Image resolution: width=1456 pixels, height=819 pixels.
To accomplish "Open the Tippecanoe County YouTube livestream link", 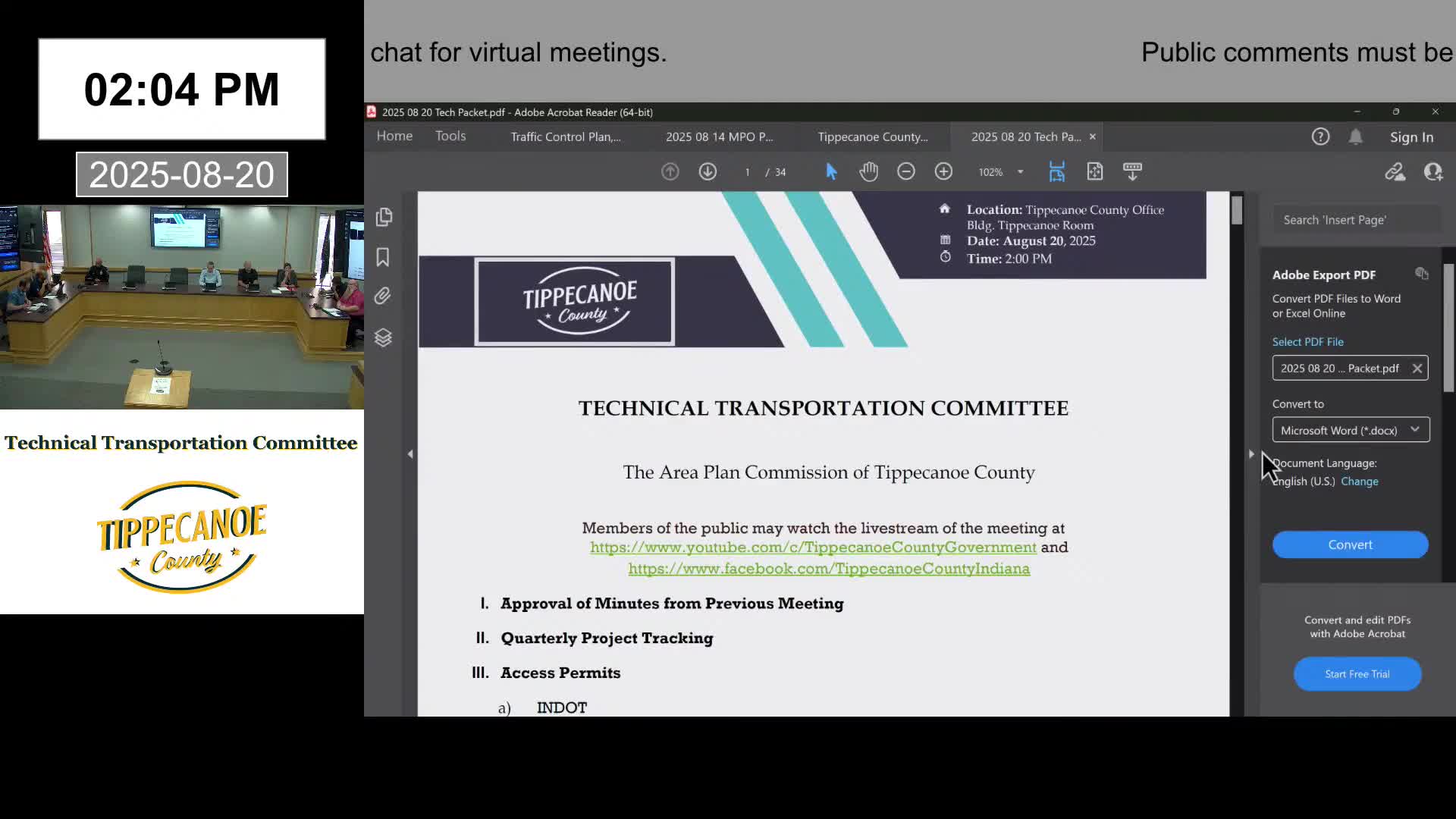I will [x=813, y=548].
